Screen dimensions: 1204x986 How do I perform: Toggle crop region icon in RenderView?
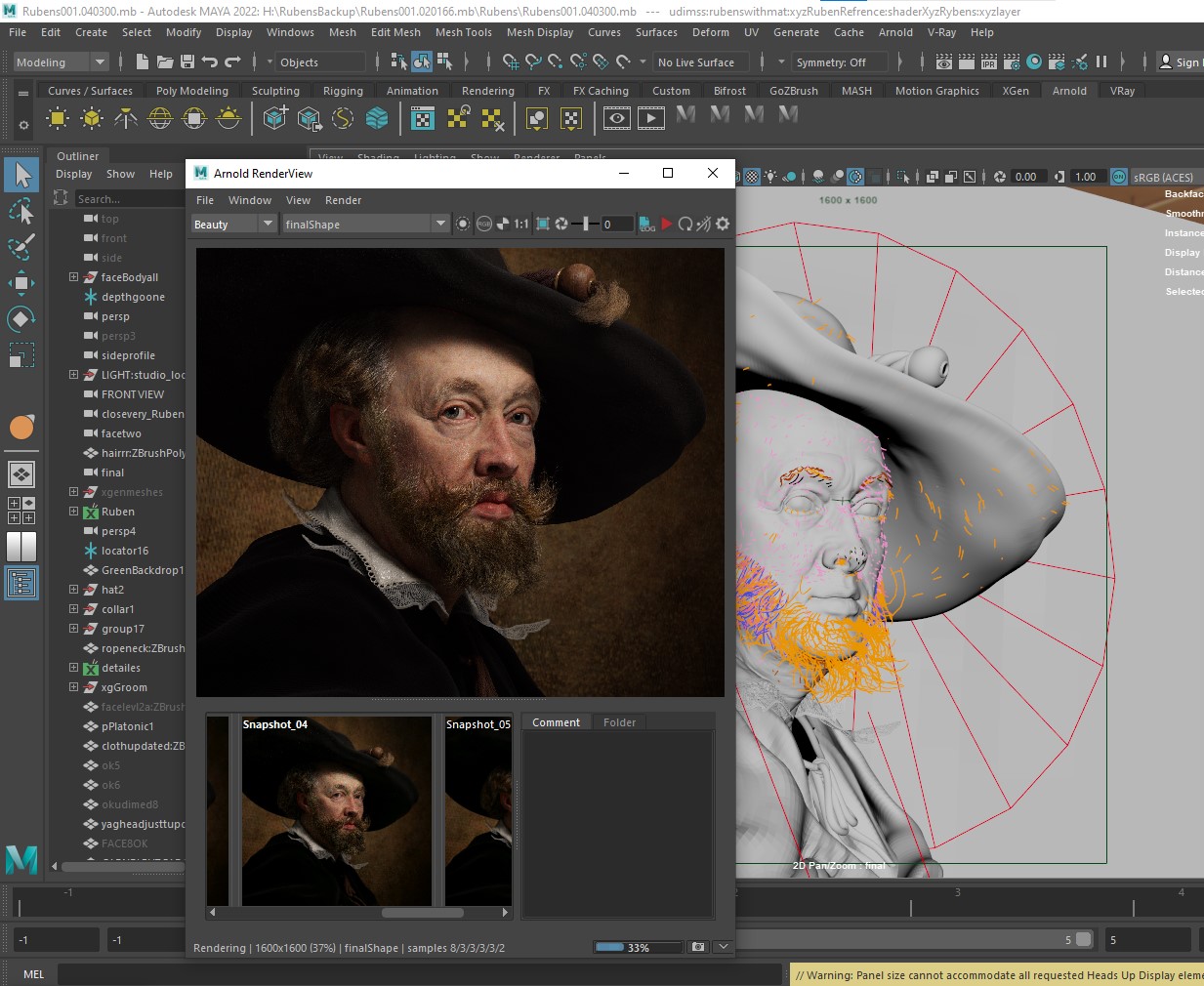(x=543, y=224)
